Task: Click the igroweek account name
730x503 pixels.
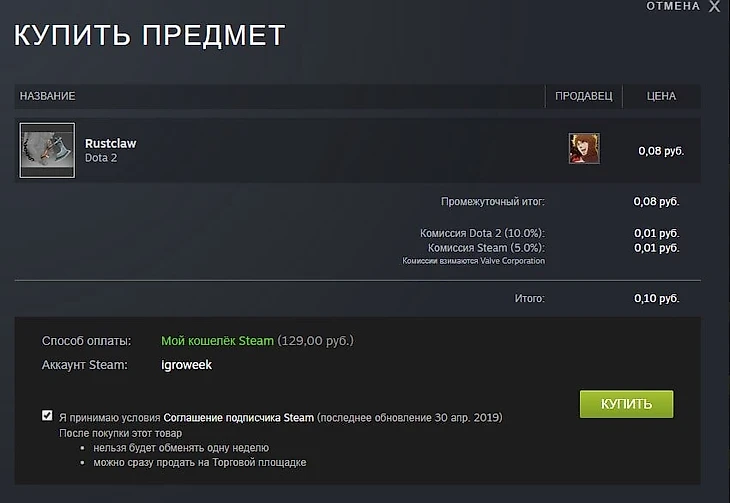Action: pos(186,365)
